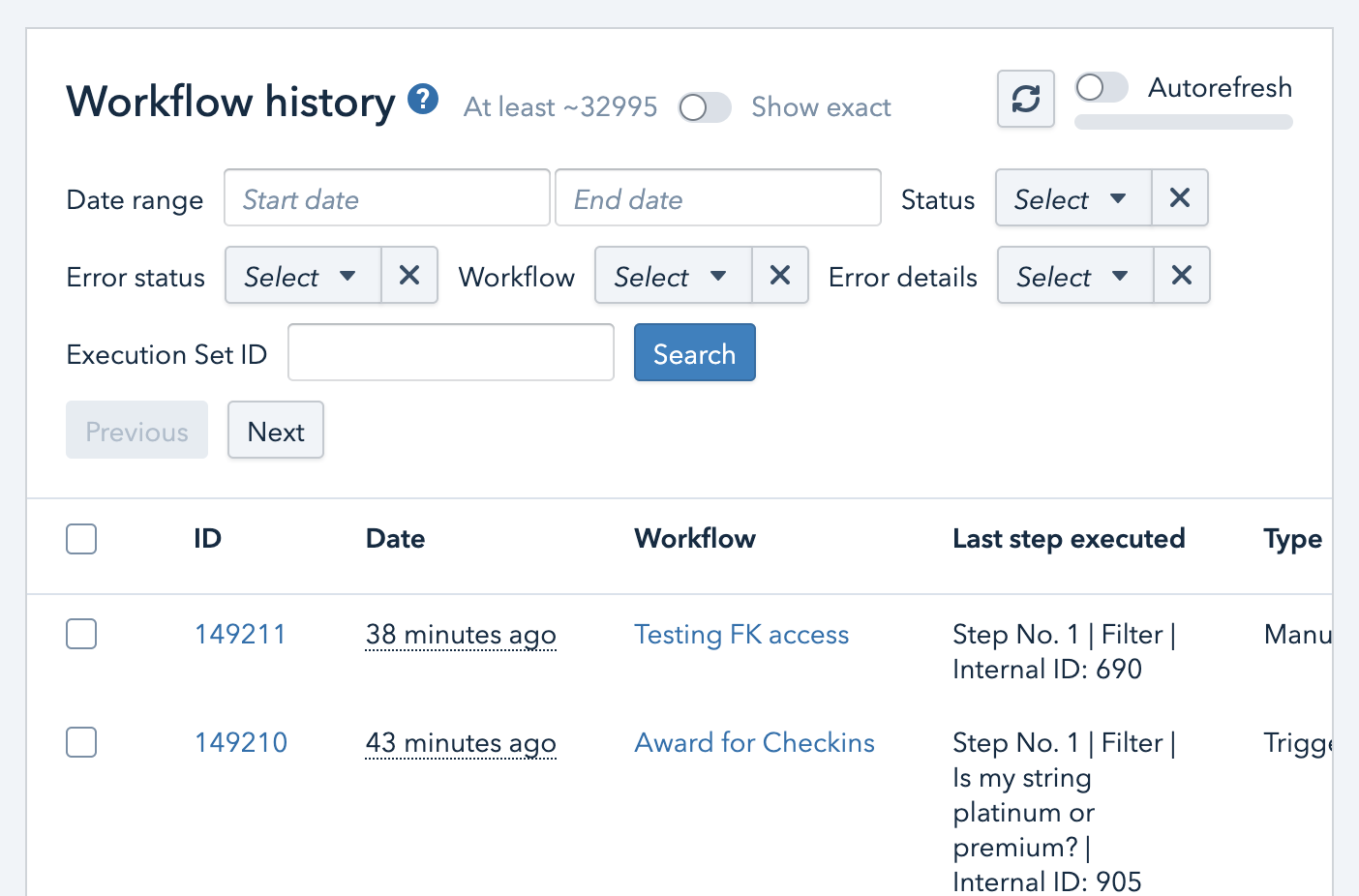Clear the Workflow filter selection

click(779, 276)
